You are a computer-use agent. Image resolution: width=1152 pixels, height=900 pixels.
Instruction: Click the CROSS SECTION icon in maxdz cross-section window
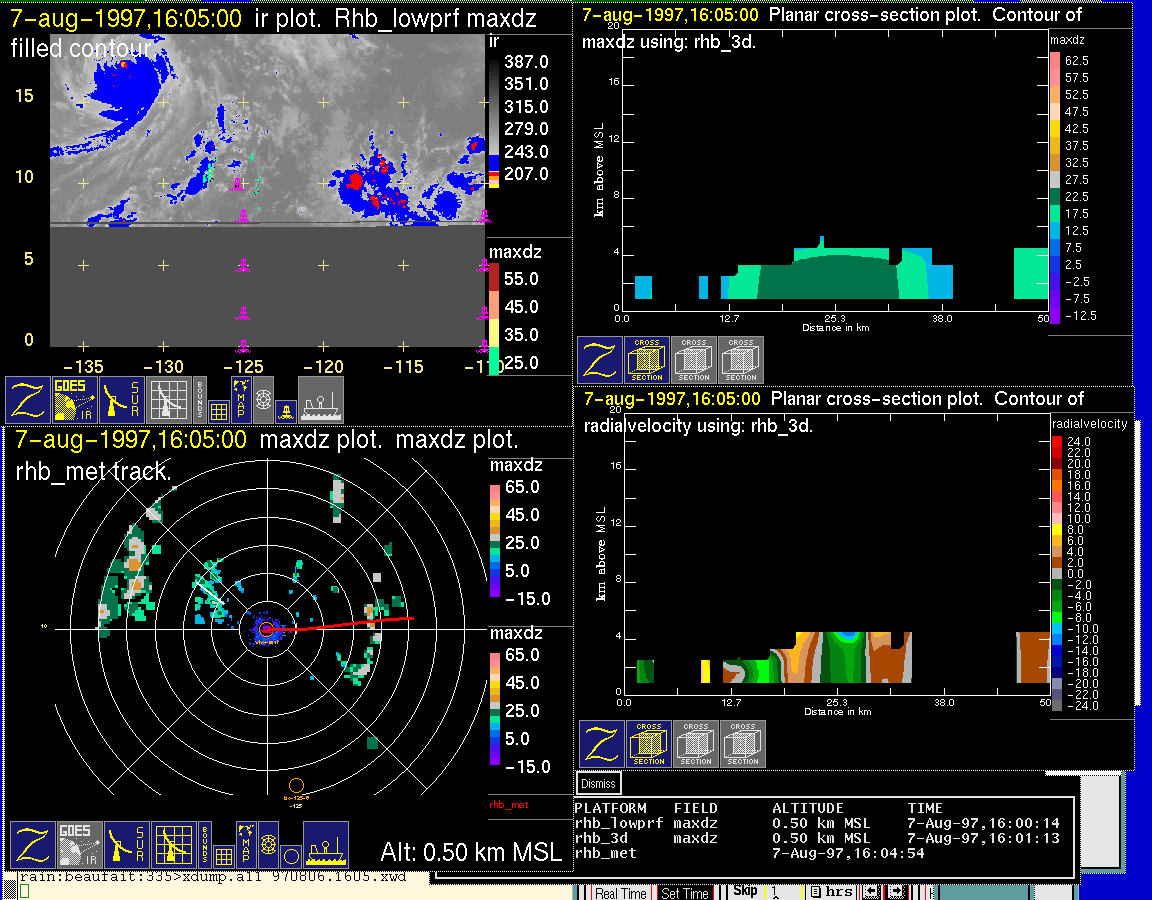(647, 360)
